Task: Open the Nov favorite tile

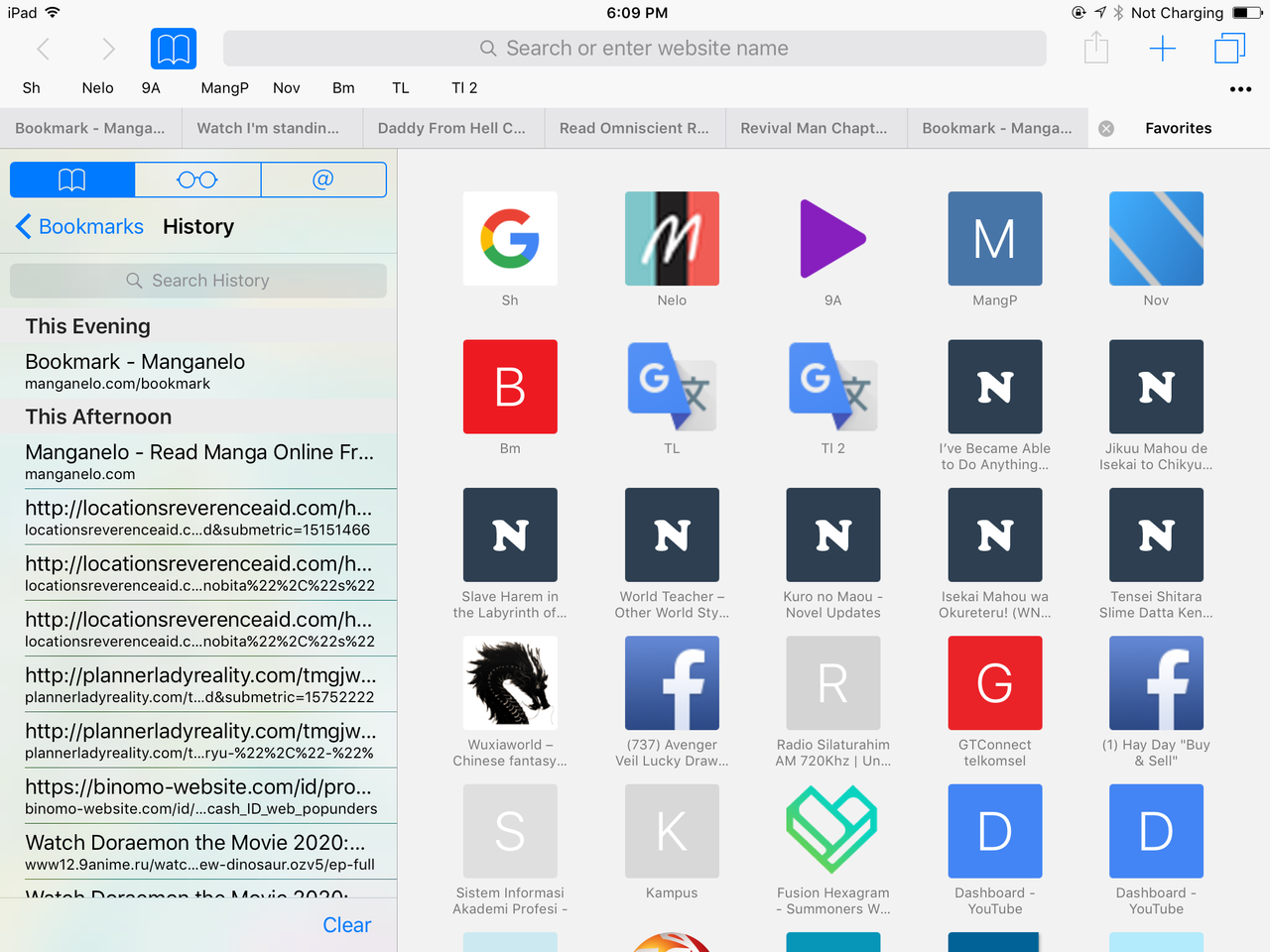Action: tap(1157, 238)
